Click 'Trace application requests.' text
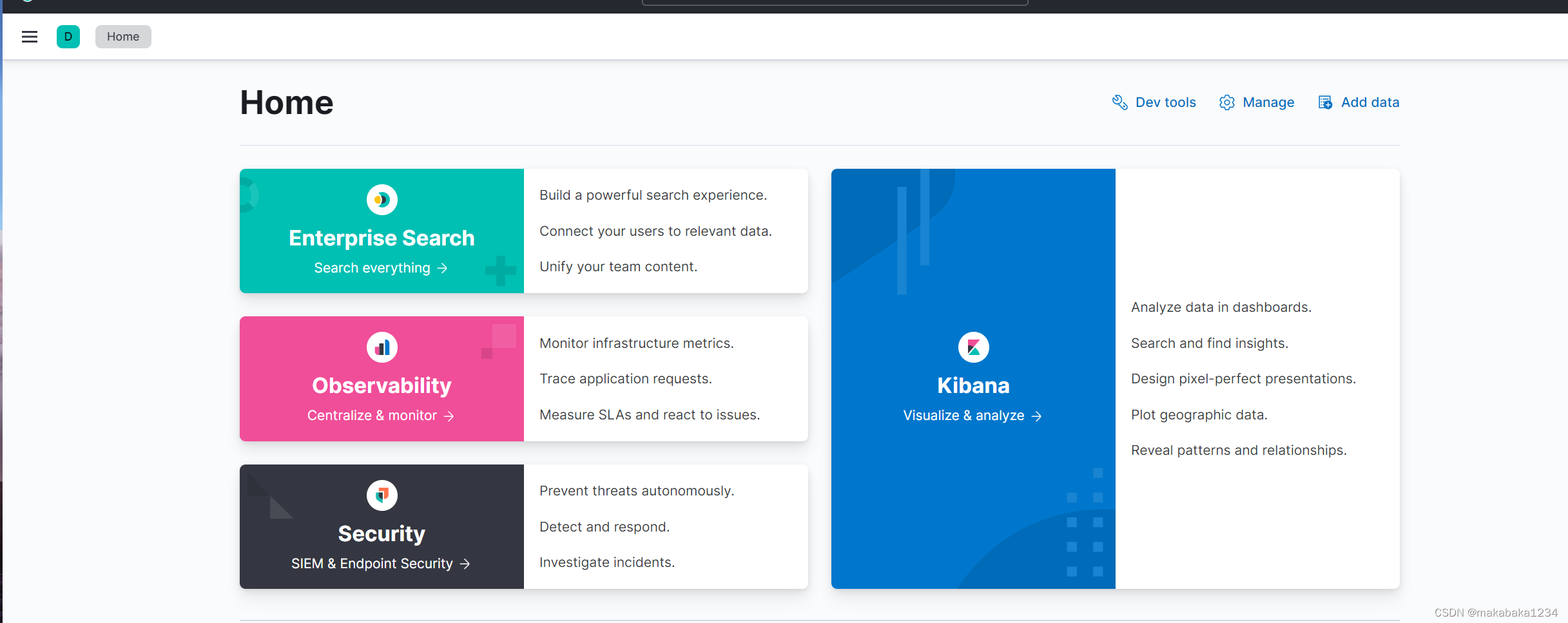This screenshot has height=623, width=1568. tap(626, 379)
